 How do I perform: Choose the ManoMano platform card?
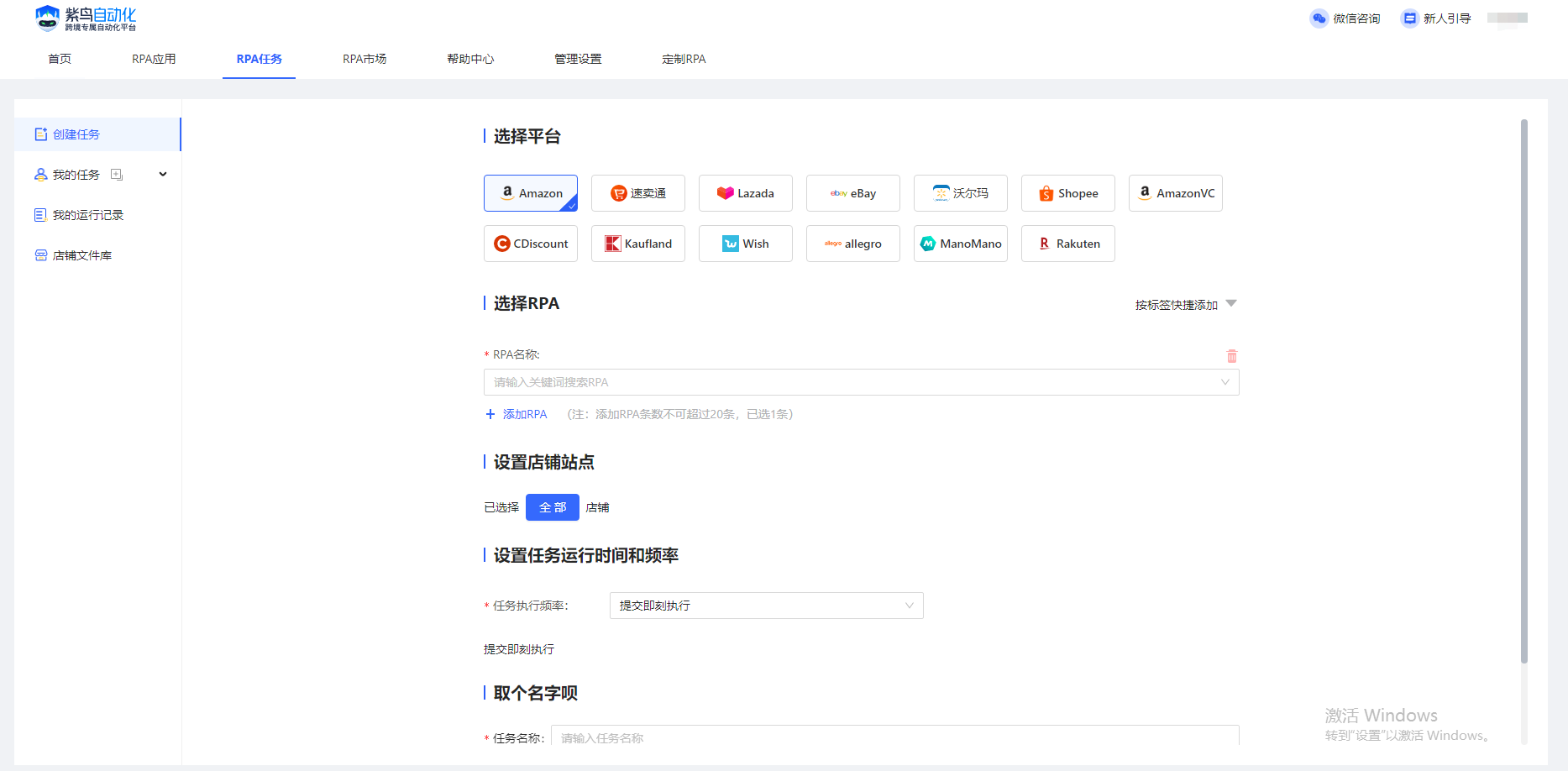tap(961, 244)
